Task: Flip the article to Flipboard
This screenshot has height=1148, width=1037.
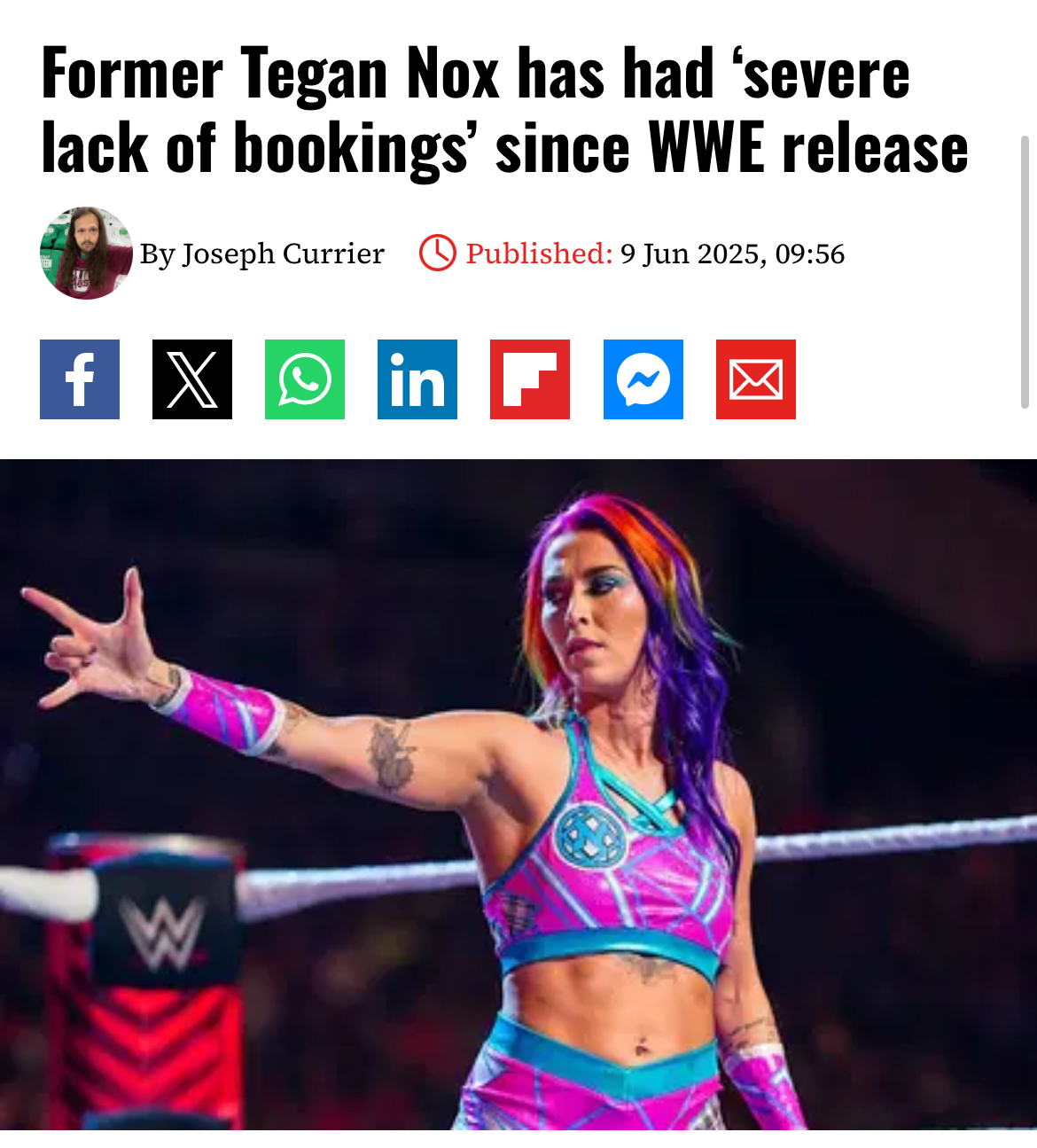Action: (530, 379)
